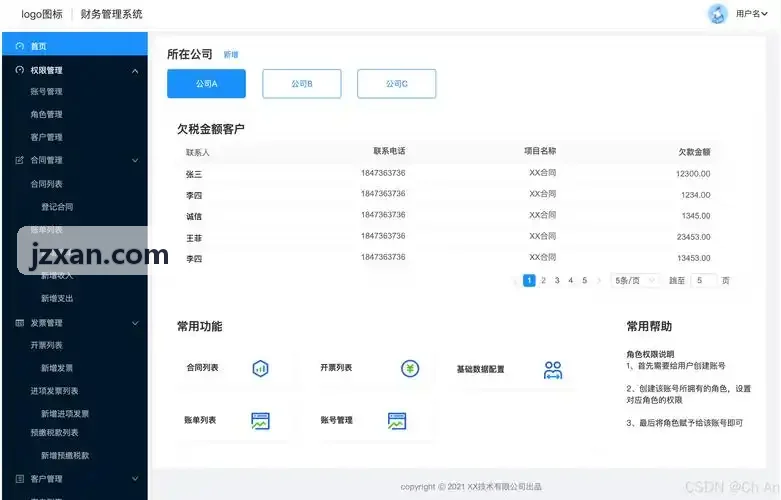The width and height of the screenshot is (781, 500).
Task: Open 开票列表 in the sidebar
Action: click(x=46, y=346)
